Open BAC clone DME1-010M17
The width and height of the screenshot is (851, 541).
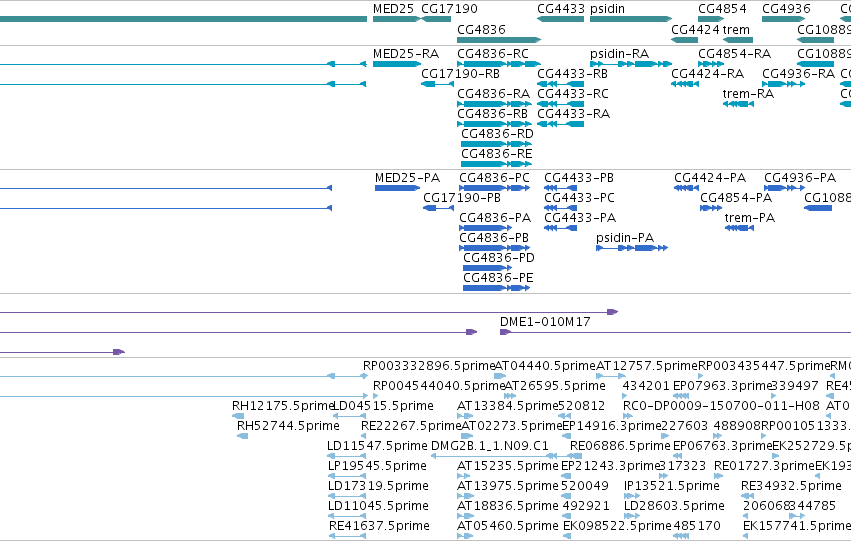[x=545, y=322]
